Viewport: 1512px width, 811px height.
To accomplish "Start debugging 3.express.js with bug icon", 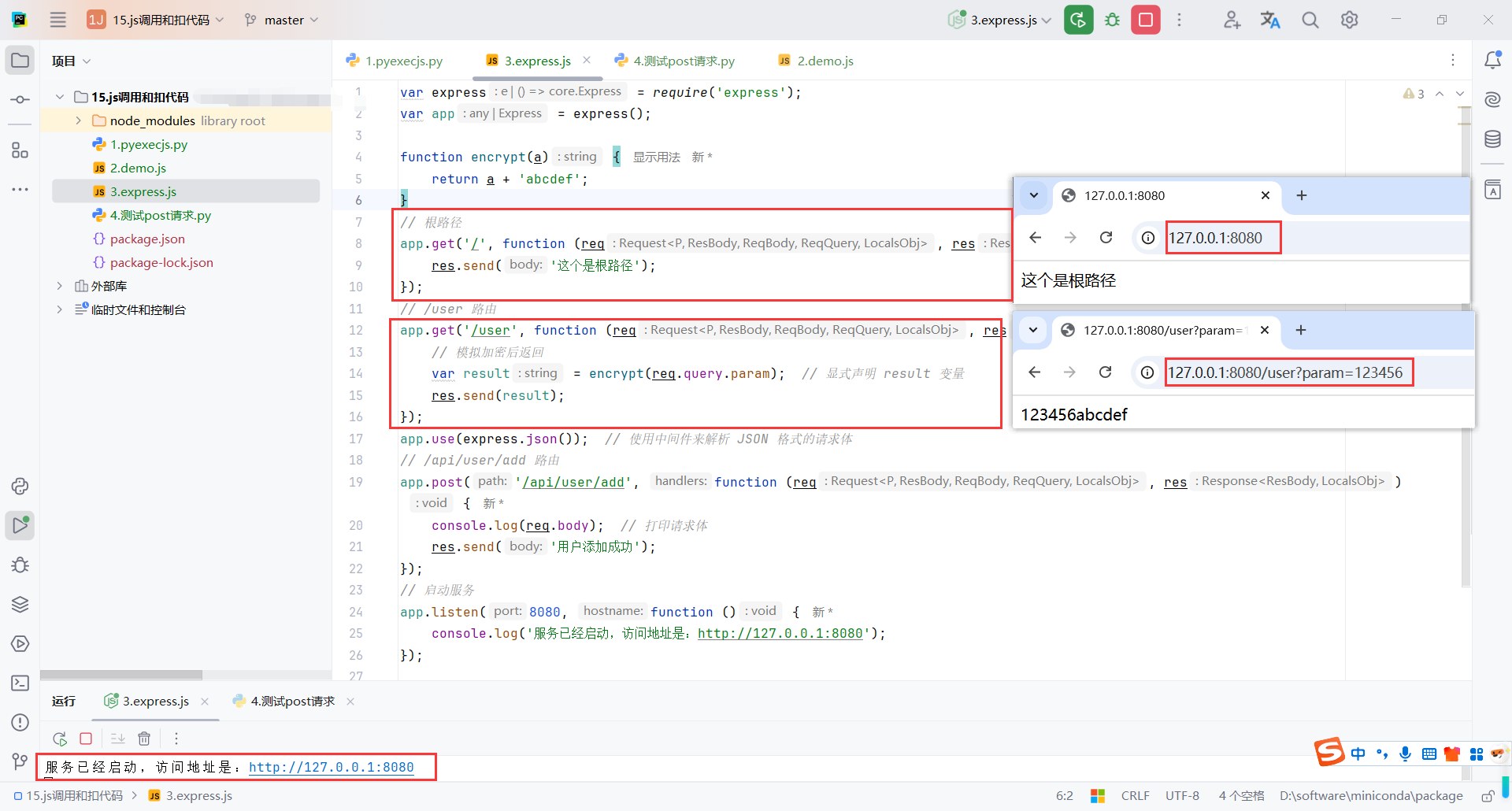I will [x=1112, y=20].
